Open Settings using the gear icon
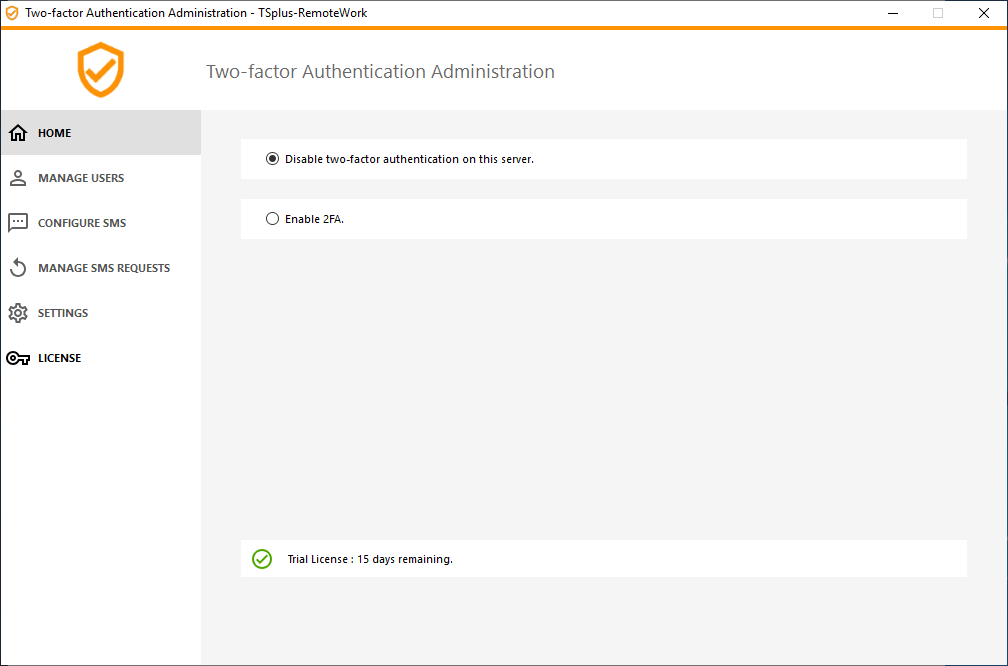Screen dimensions: 1008x666 (17, 312)
